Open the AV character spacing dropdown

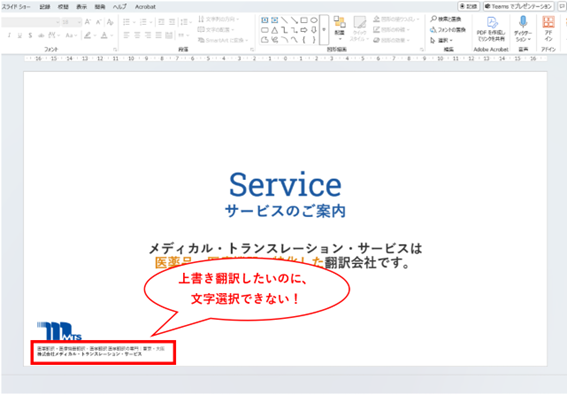(54, 35)
